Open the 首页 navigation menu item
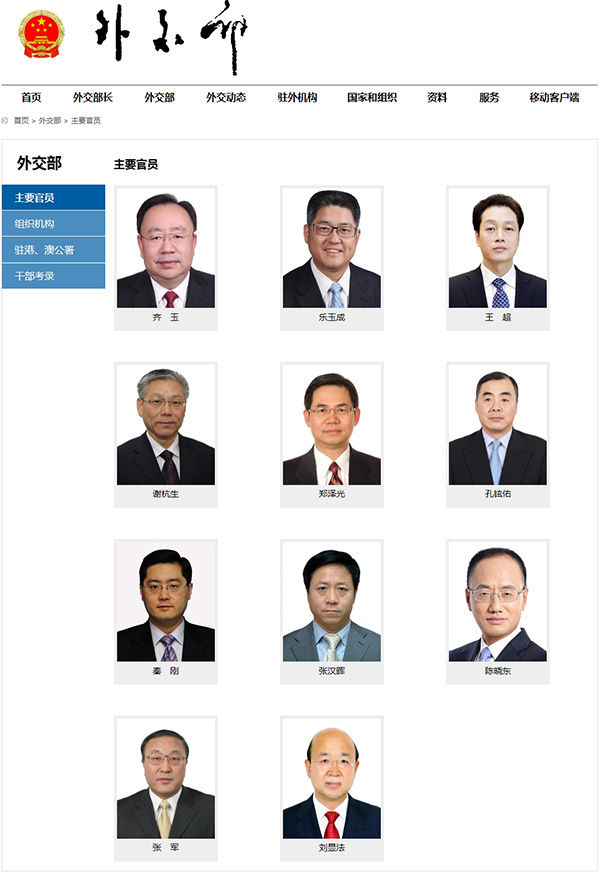Viewport: 600px width, 874px height. (31, 98)
